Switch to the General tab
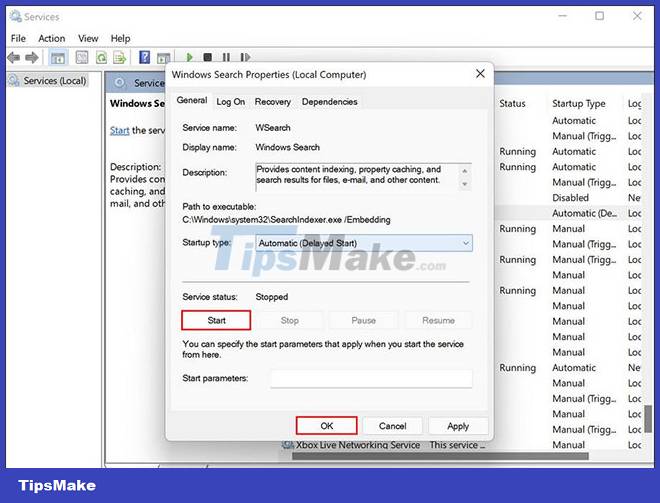This screenshot has width=660, height=503. [192, 100]
